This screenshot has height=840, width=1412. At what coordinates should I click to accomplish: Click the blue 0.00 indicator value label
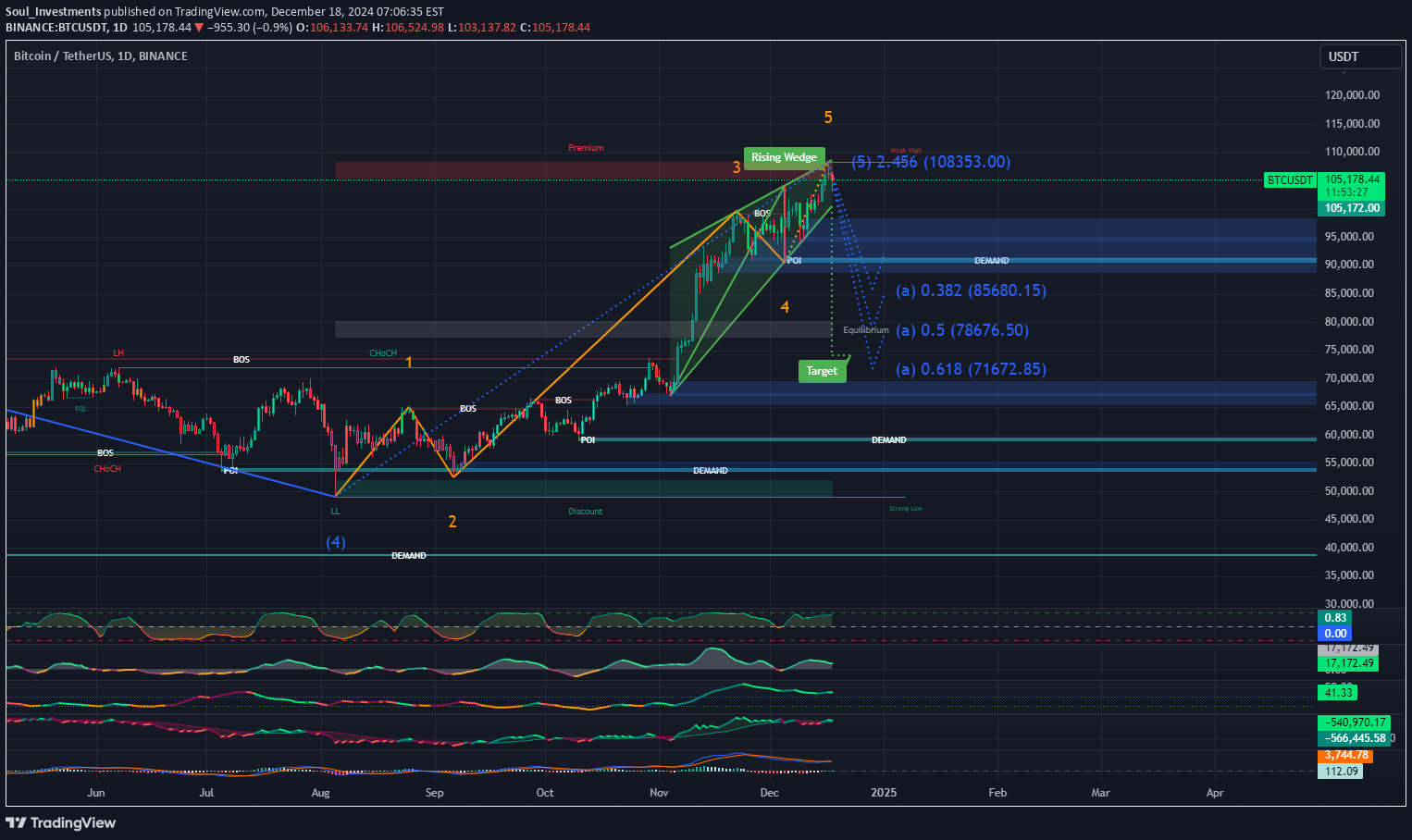(1336, 634)
